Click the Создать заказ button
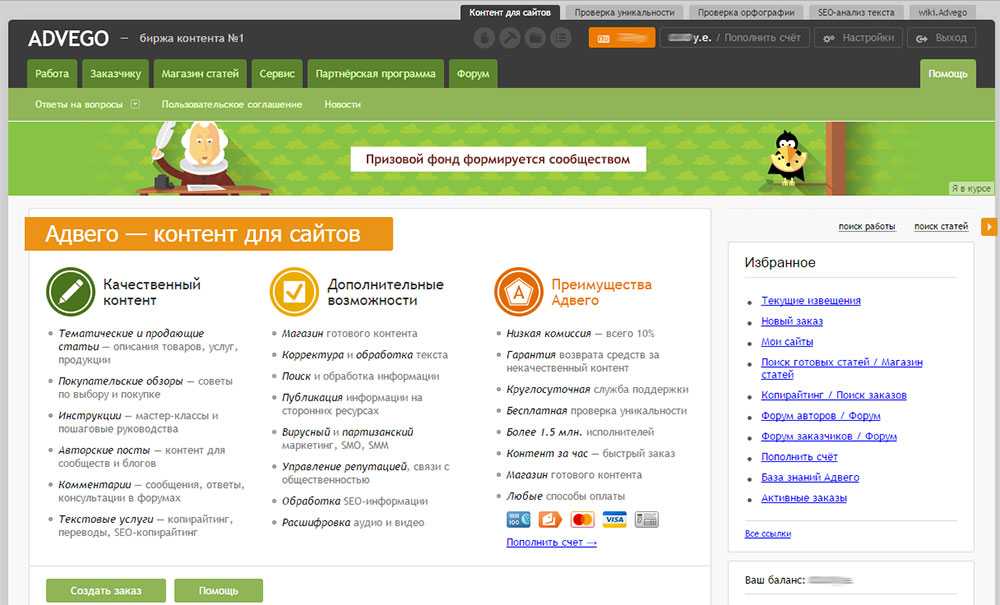The height and width of the screenshot is (605, 1000). (x=106, y=590)
